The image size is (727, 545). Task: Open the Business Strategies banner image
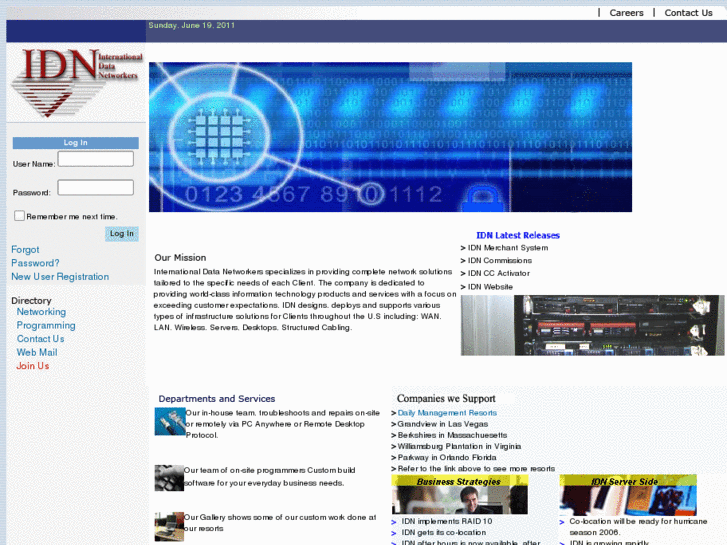[x=459, y=494]
